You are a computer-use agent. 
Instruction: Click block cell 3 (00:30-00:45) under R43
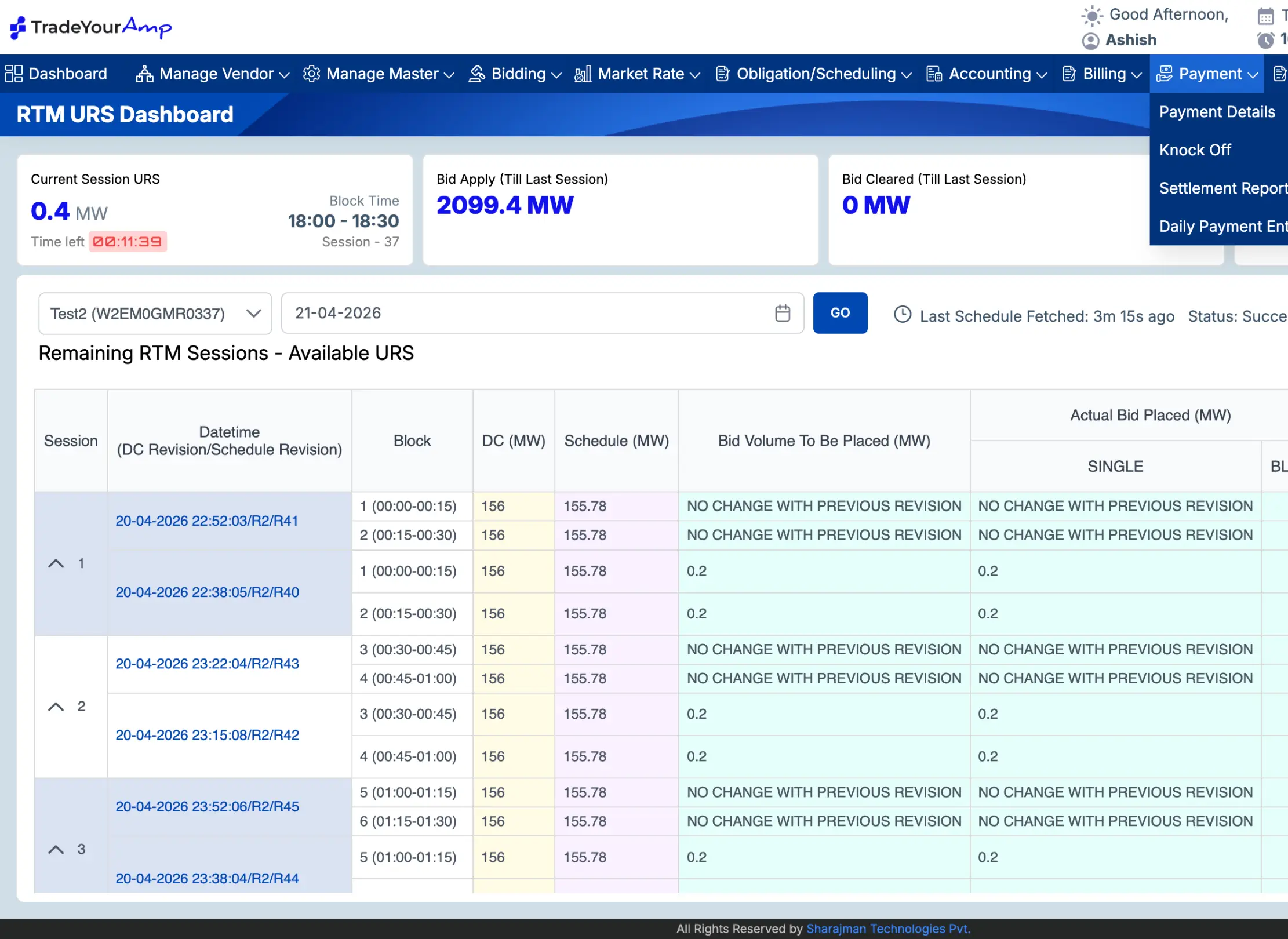(412, 649)
